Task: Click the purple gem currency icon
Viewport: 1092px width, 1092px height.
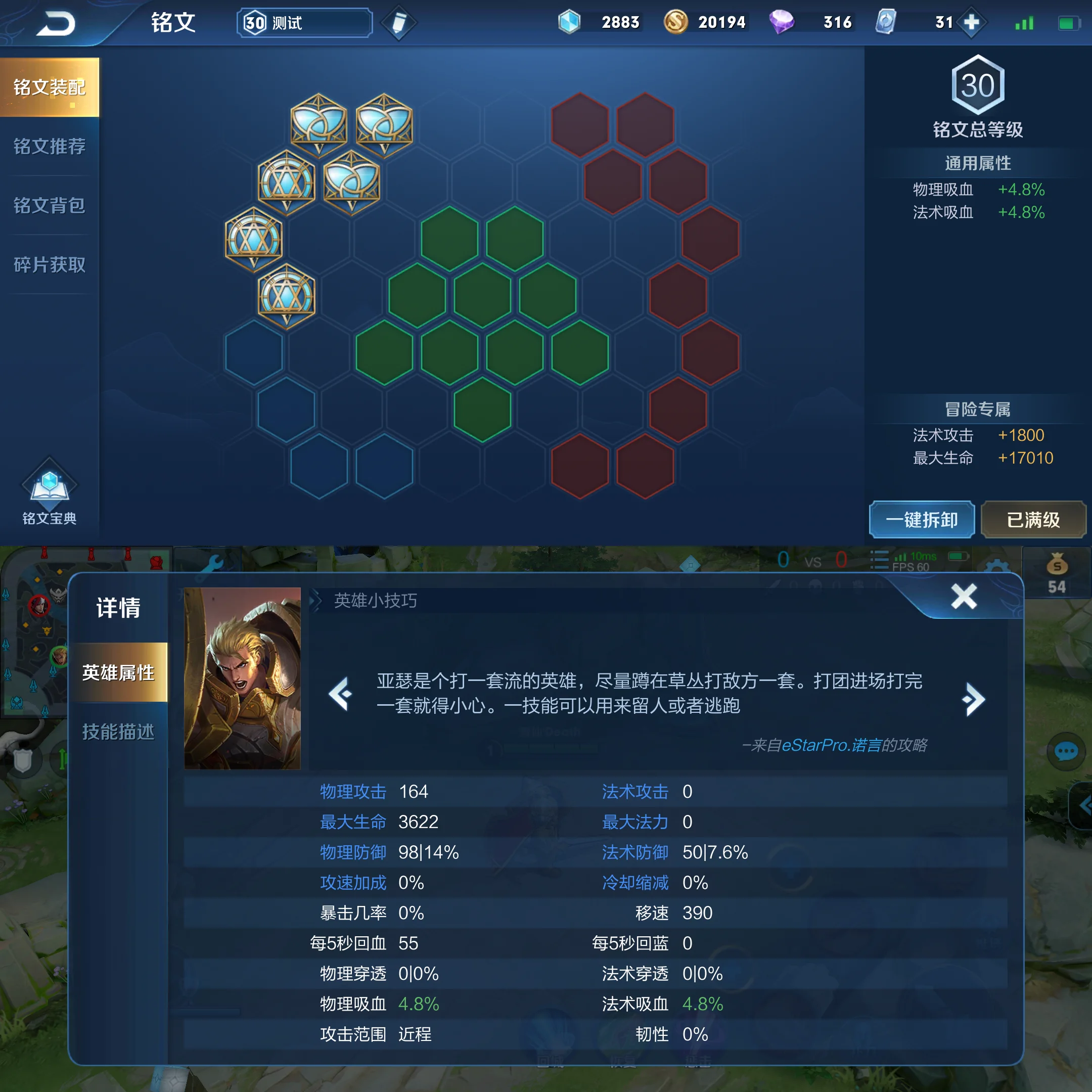Action: (x=781, y=22)
